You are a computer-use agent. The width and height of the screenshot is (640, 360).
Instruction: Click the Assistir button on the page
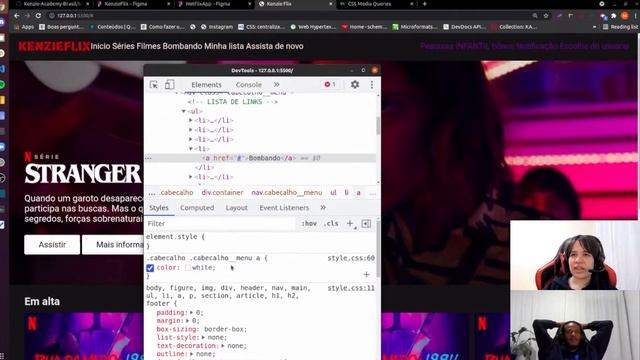(52, 244)
